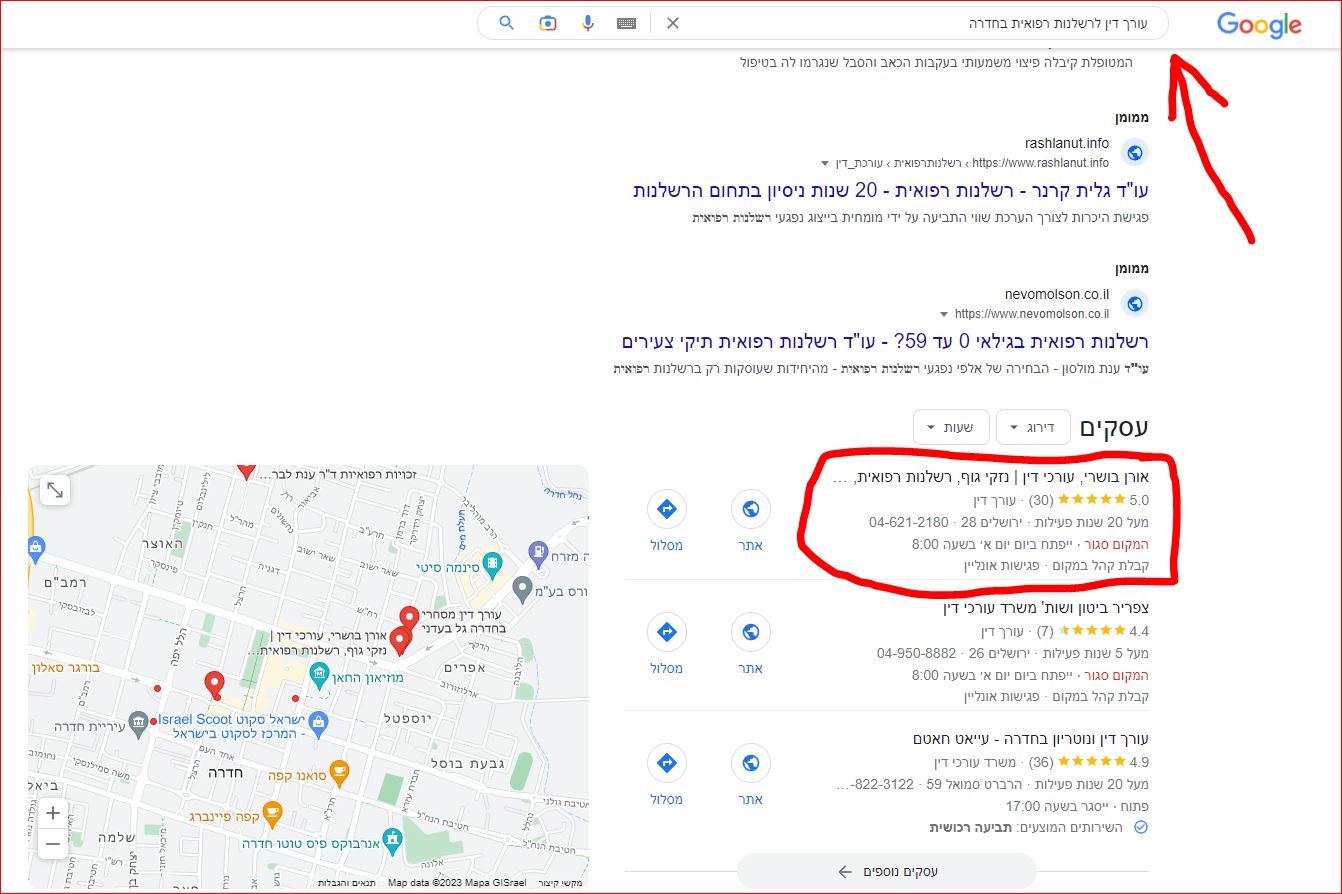Screen dimensions: 1342x894
Task: Expand the map to full view
Action: [x=54, y=490]
